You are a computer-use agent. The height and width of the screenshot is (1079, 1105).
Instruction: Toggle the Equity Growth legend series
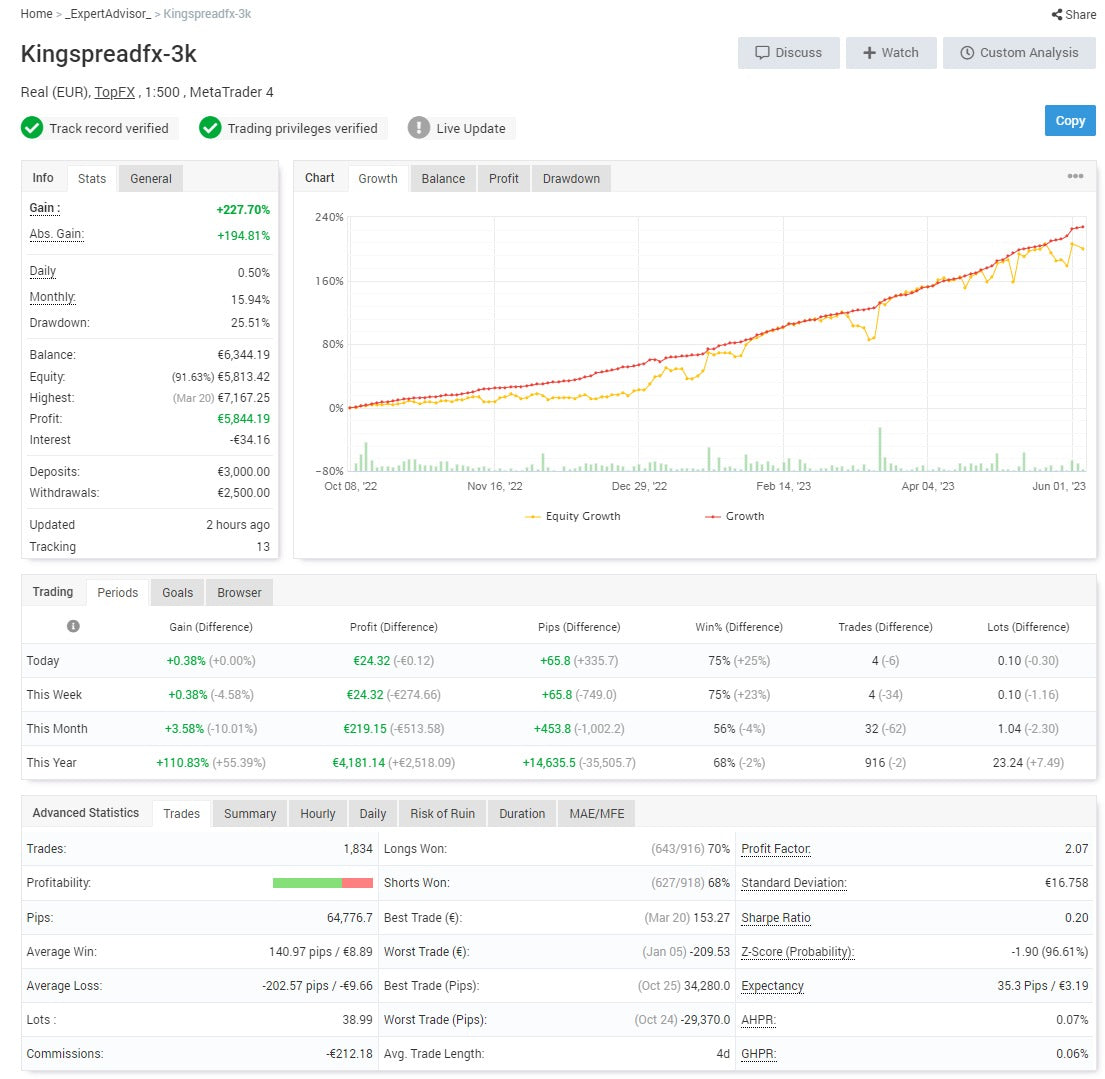572,516
